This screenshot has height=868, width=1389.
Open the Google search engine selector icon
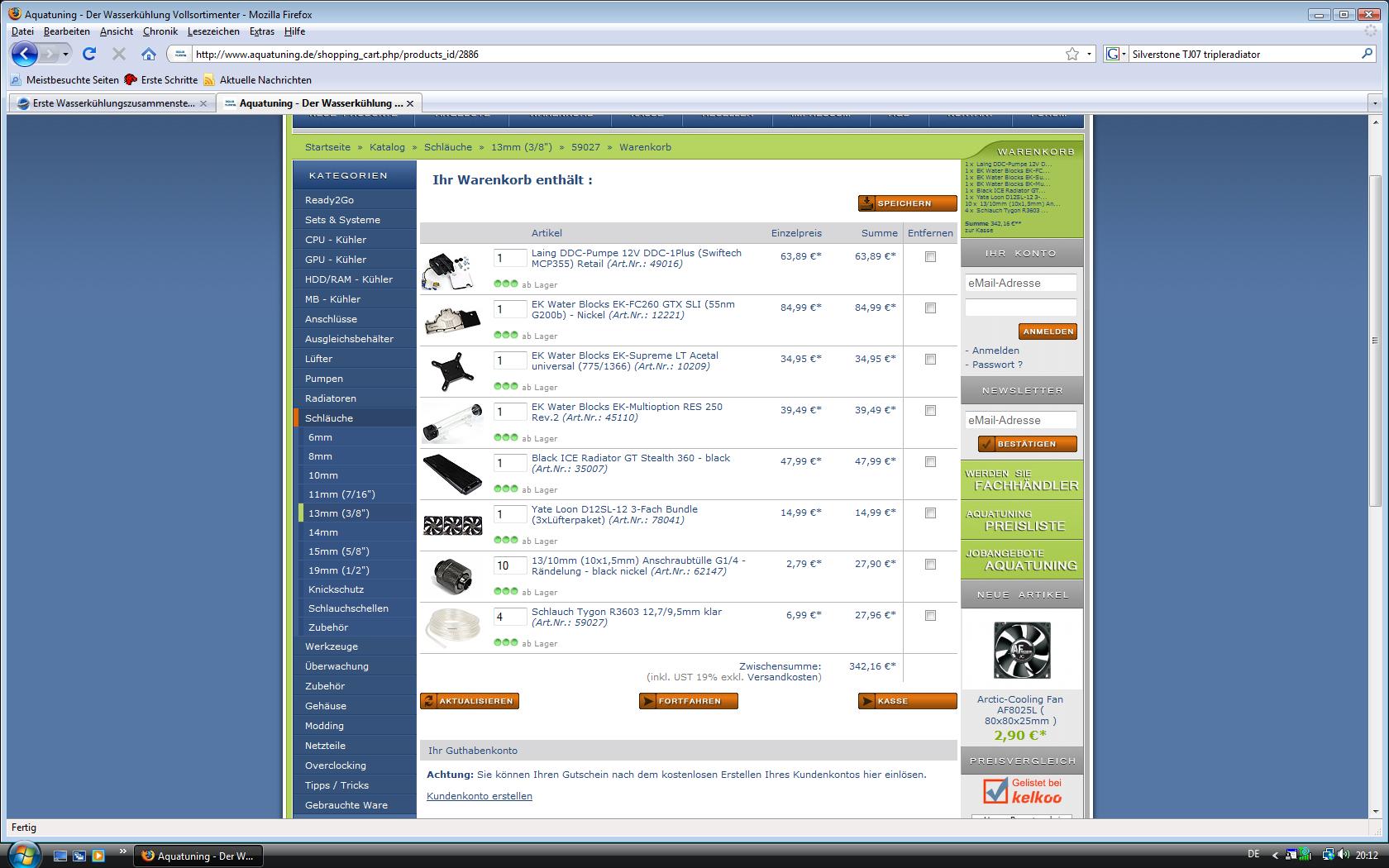[1114, 54]
